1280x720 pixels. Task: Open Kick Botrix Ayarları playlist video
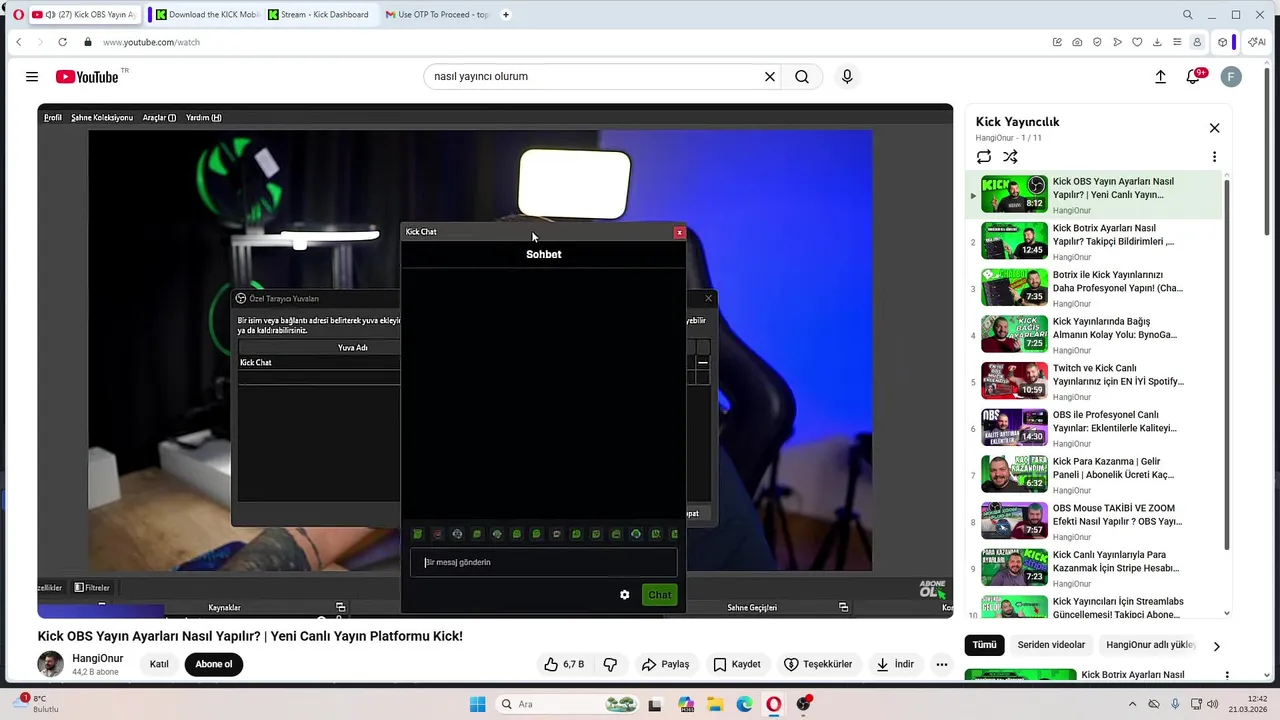(x=1094, y=241)
